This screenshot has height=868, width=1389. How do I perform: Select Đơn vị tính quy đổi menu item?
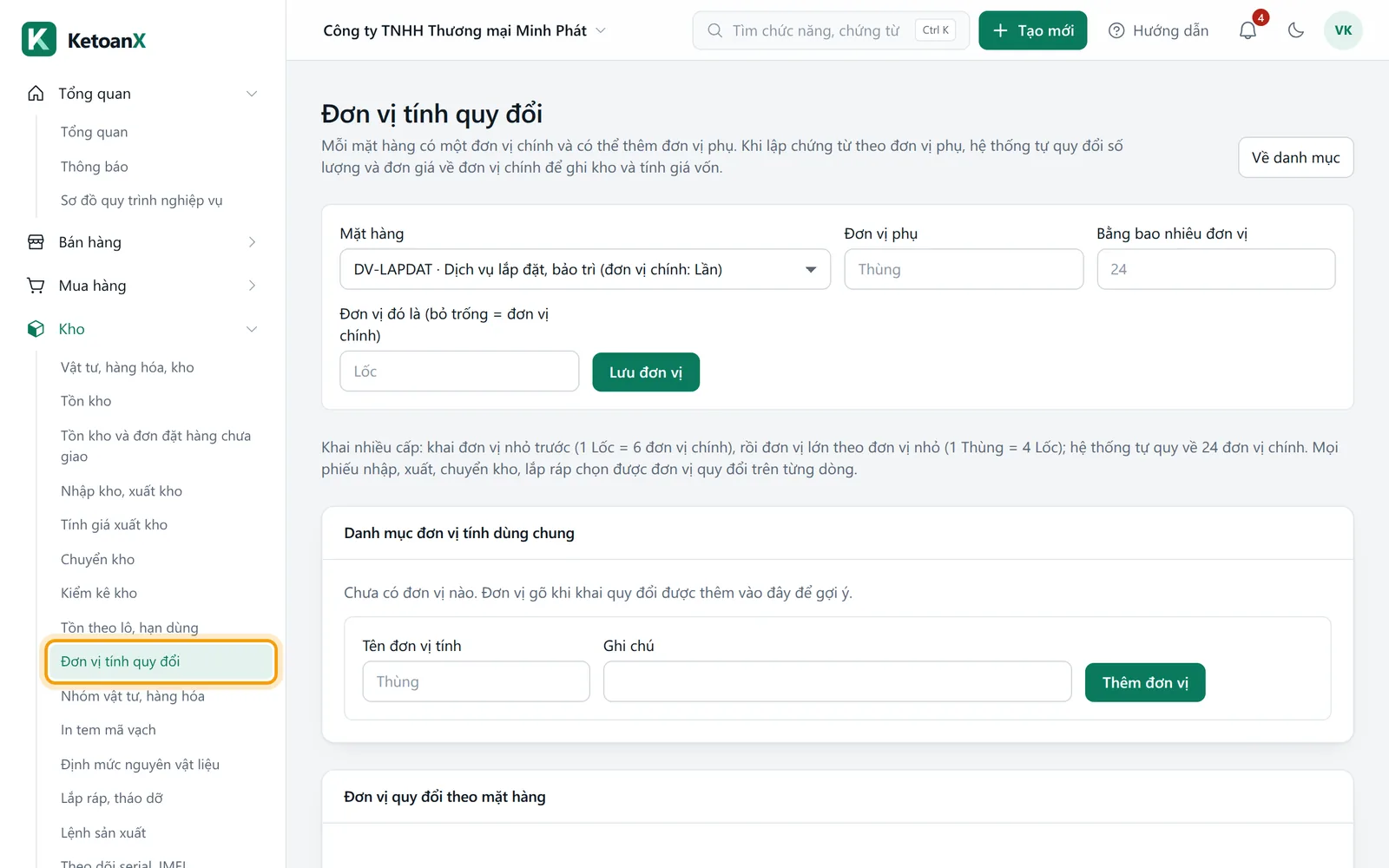(x=161, y=661)
